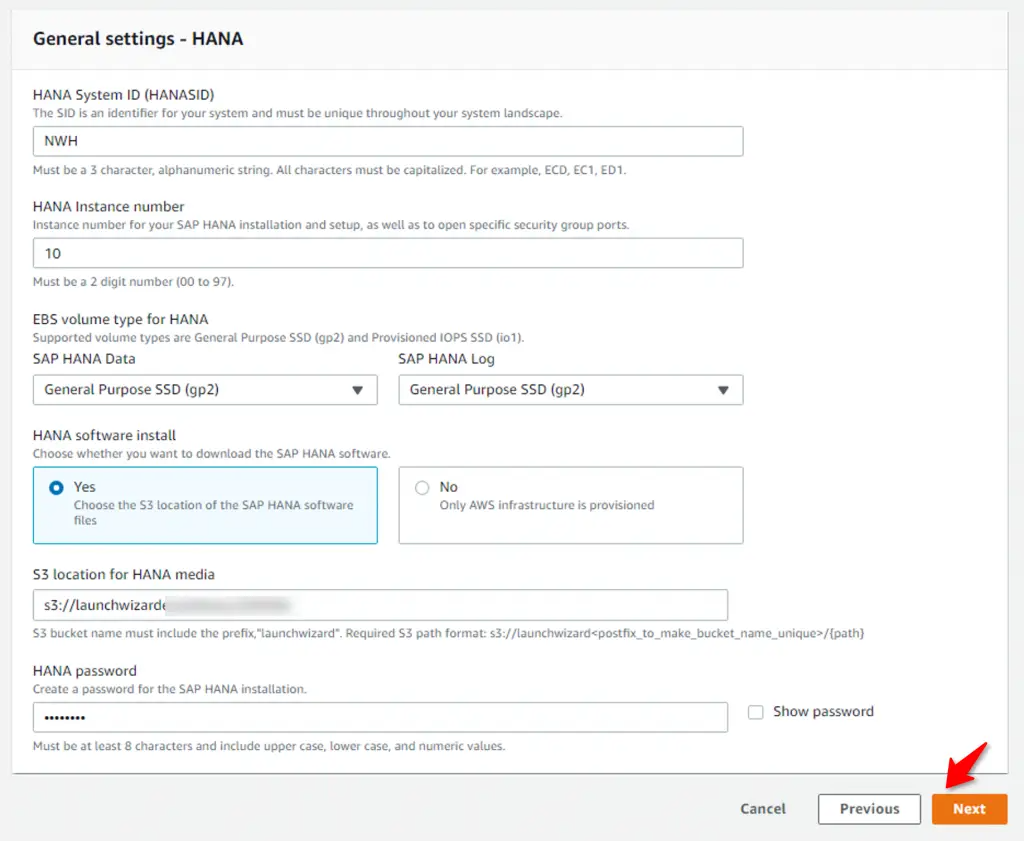This screenshot has width=1024, height=841.
Task: Click the EBS volume type for HANA label
Action: (121, 319)
